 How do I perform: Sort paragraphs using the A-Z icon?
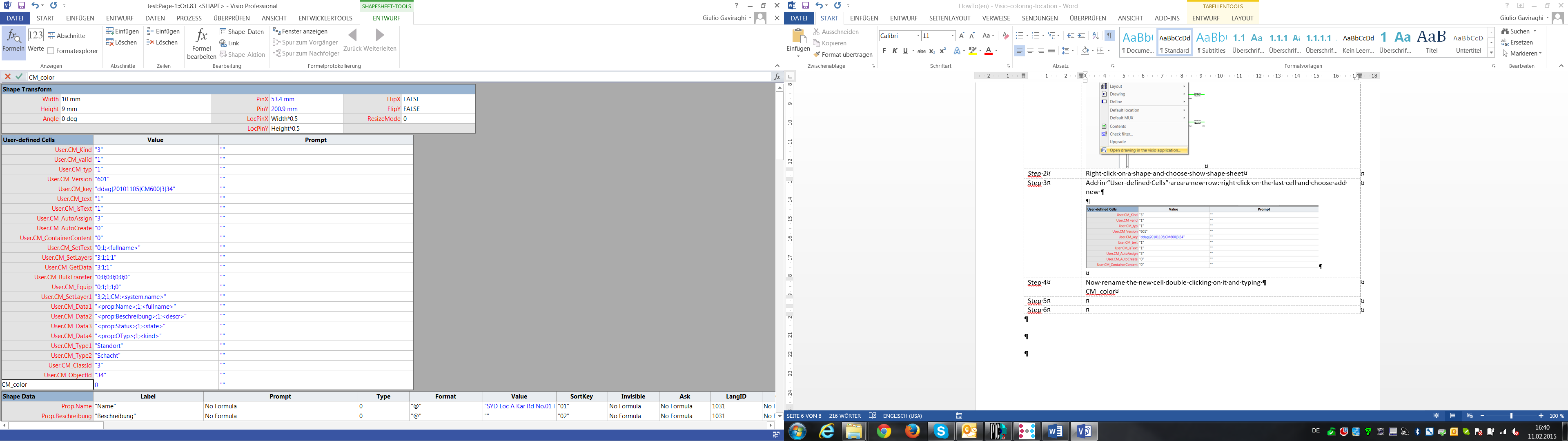[1096, 36]
